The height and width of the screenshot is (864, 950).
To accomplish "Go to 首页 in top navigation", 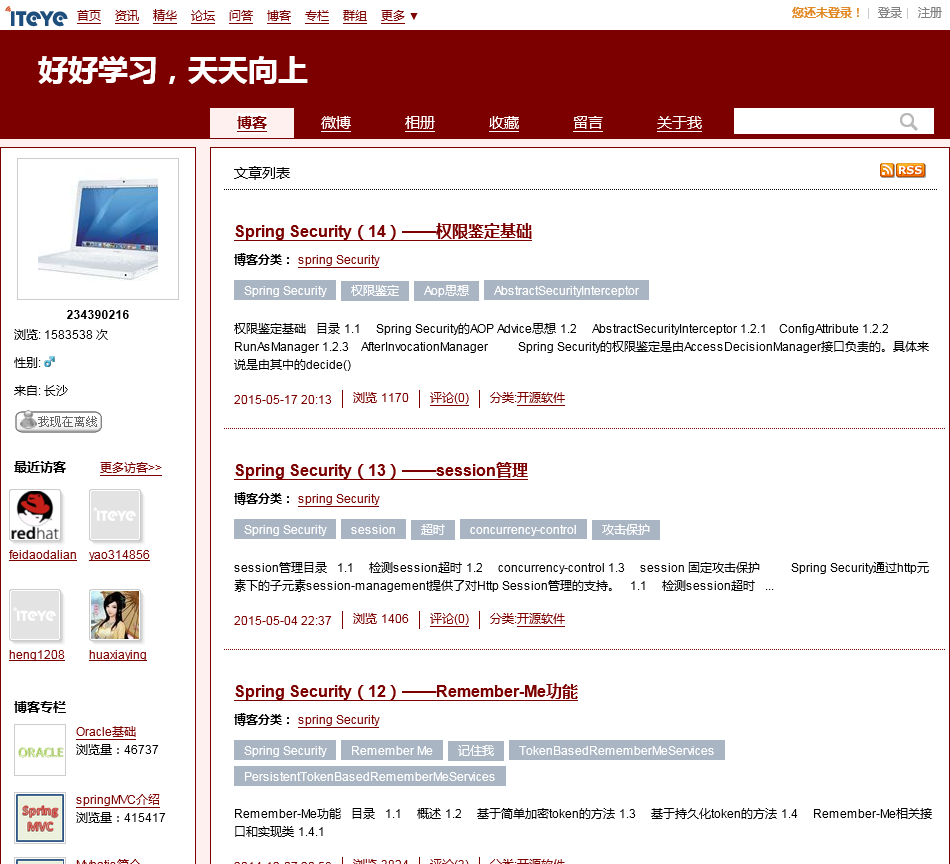I will [x=89, y=16].
